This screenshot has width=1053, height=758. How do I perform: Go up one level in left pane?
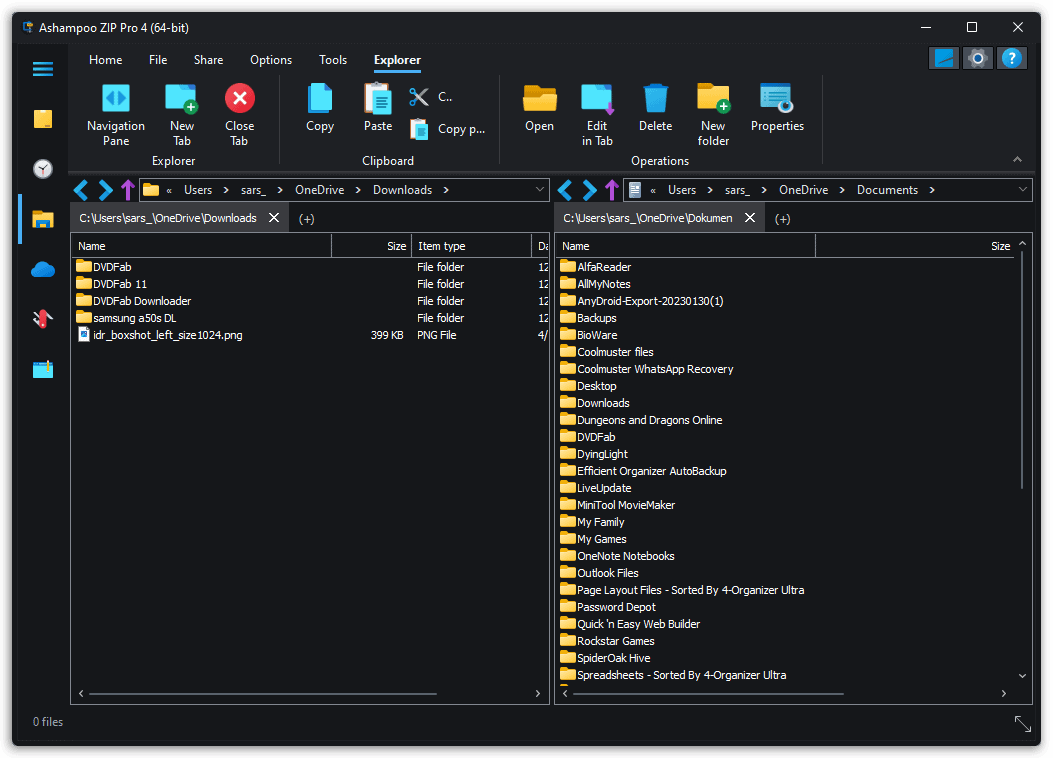pyautogui.click(x=128, y=190)
